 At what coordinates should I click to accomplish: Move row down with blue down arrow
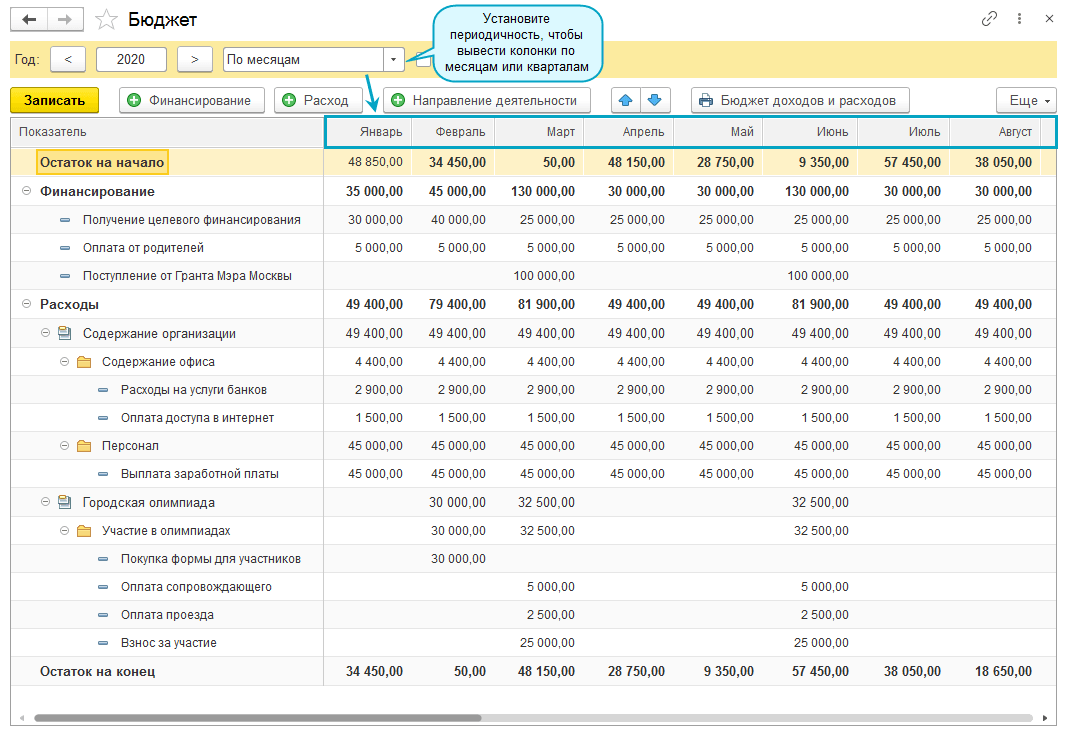[655, 100]
